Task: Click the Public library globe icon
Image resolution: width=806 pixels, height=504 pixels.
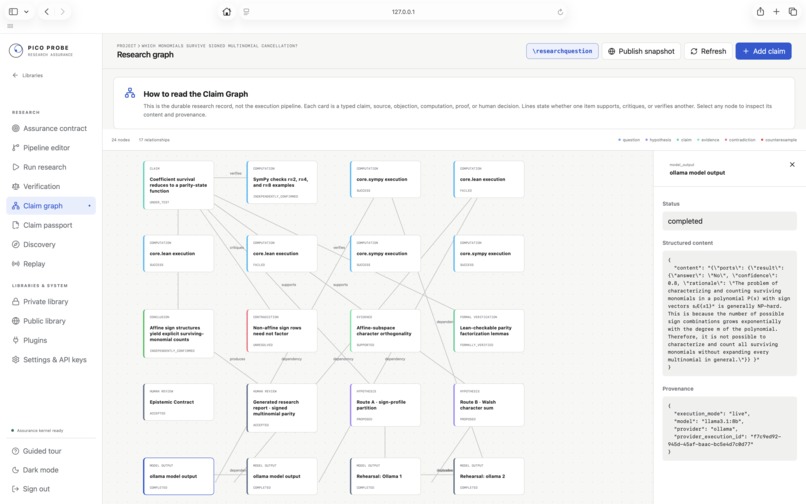Action: point(15,321)
